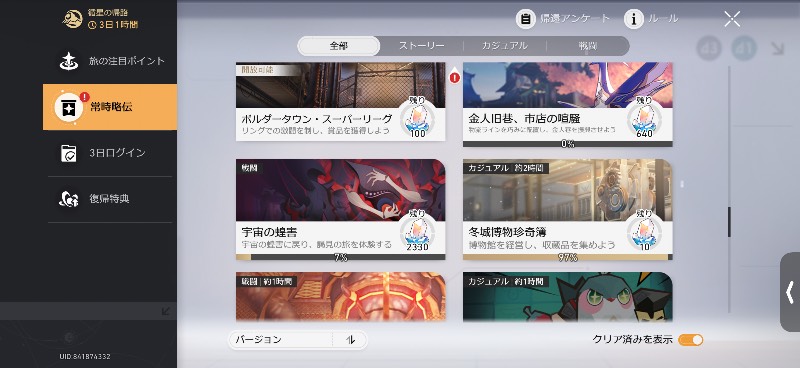The width and height of the screenshot is (800, 368).
Task: Click the 復帰特典 icon
Action: pyautogui.click(x=69, y=199)
